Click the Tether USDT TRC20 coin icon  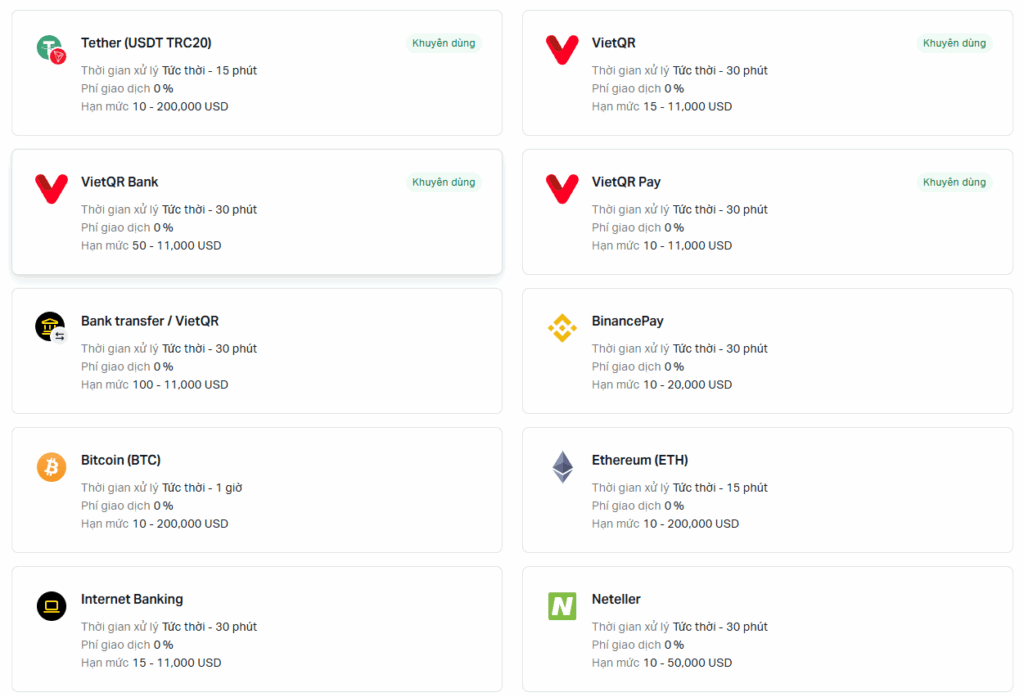point(52,50)
